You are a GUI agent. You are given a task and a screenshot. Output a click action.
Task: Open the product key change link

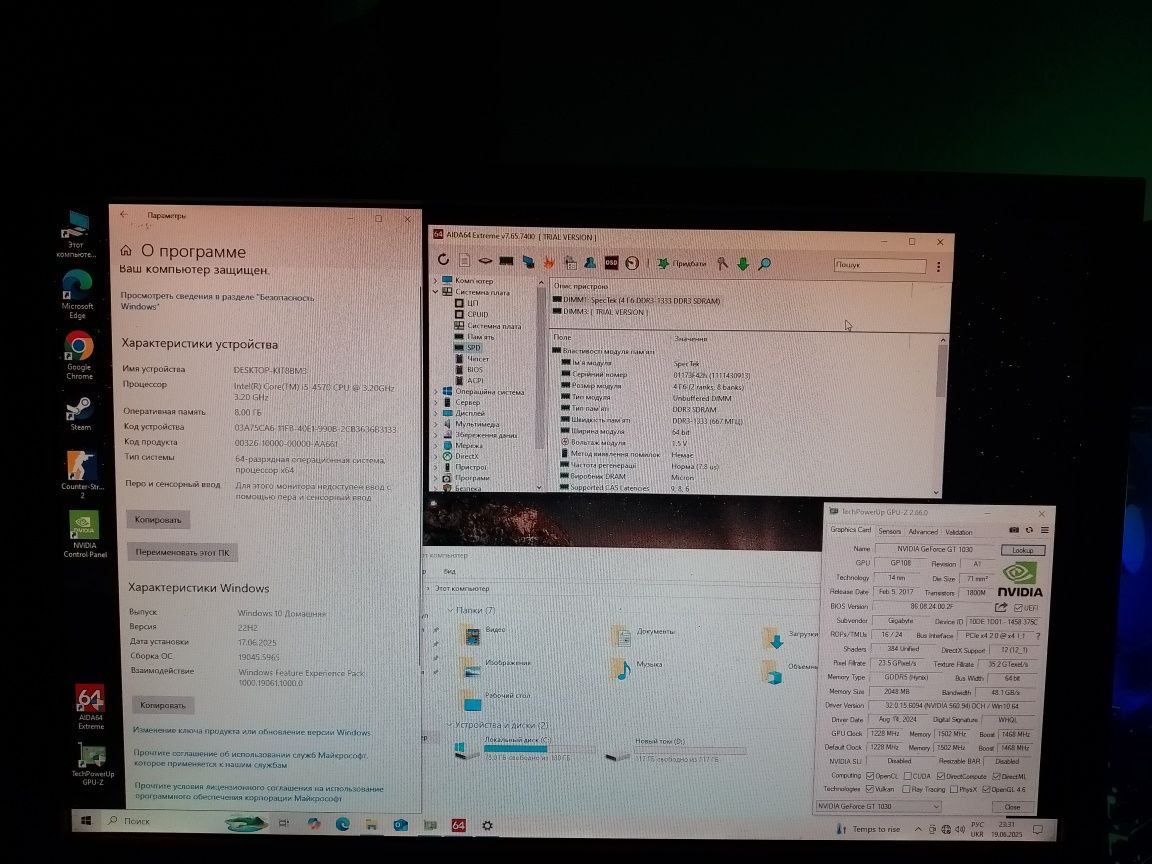click(251, 732)
